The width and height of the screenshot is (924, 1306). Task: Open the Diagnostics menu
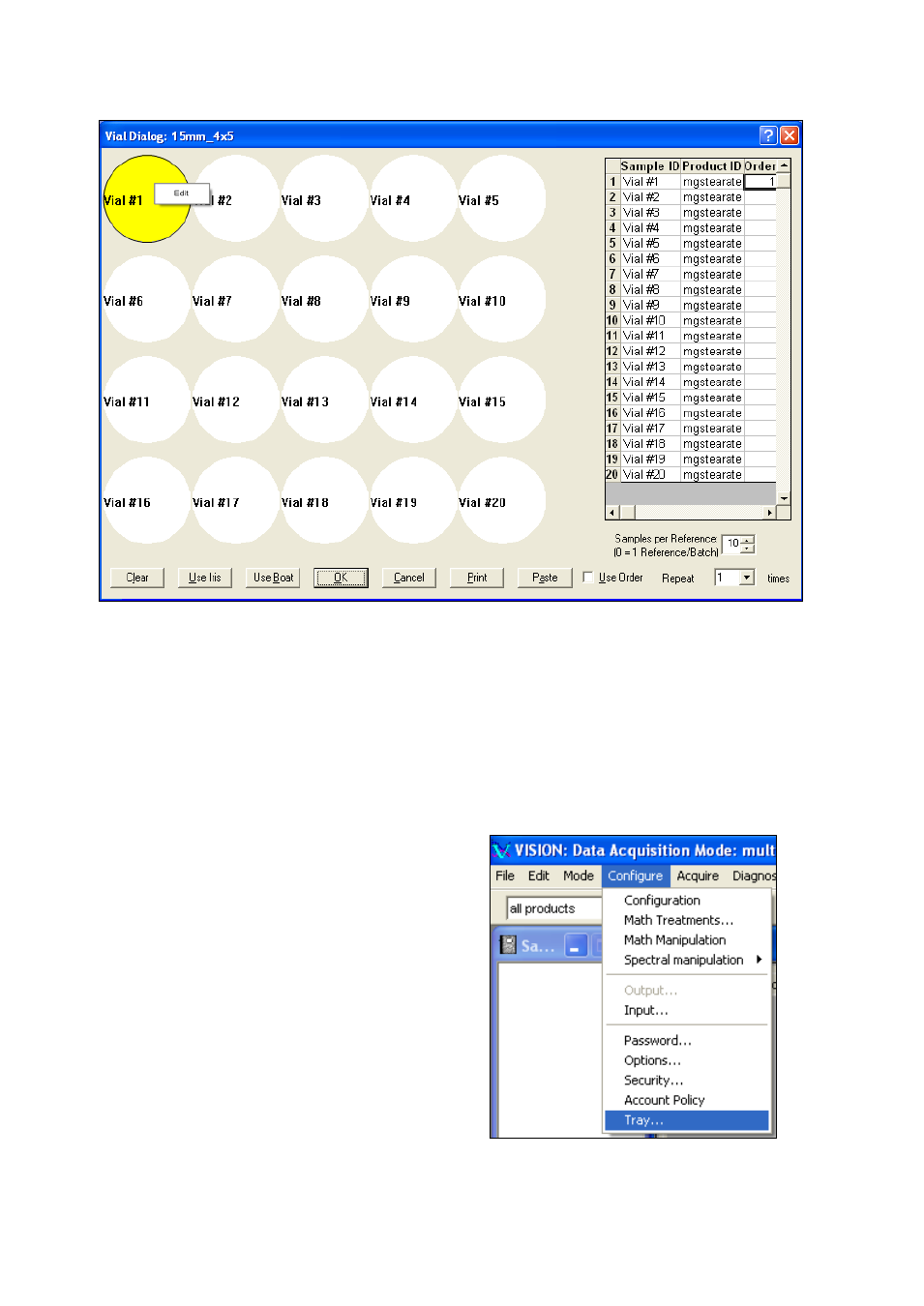(x=754, y=876)
